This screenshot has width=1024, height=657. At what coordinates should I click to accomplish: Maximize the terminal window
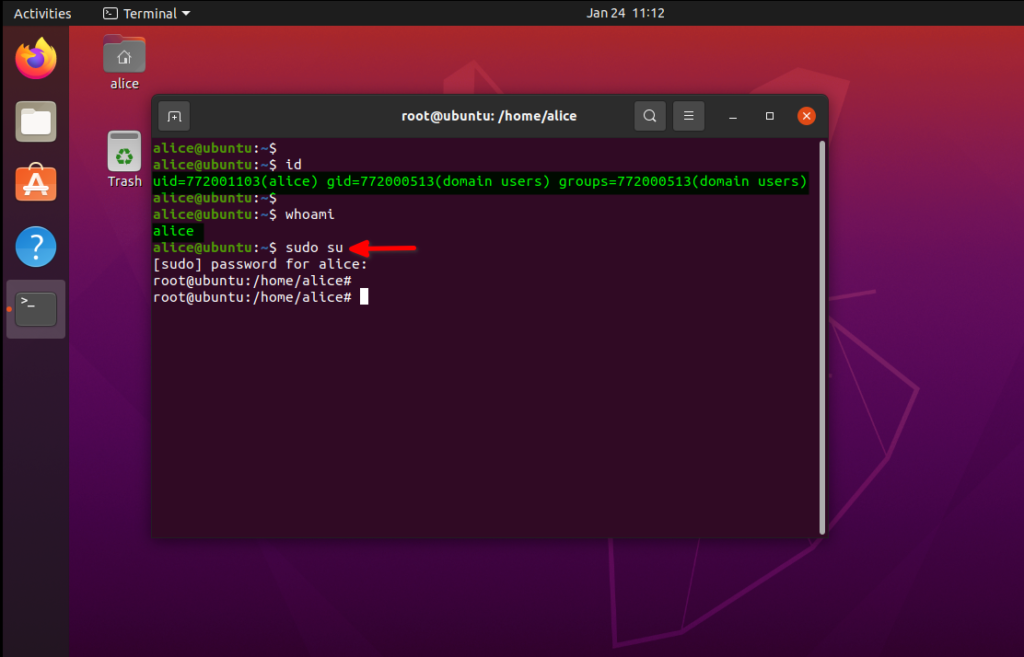point(770,116)
